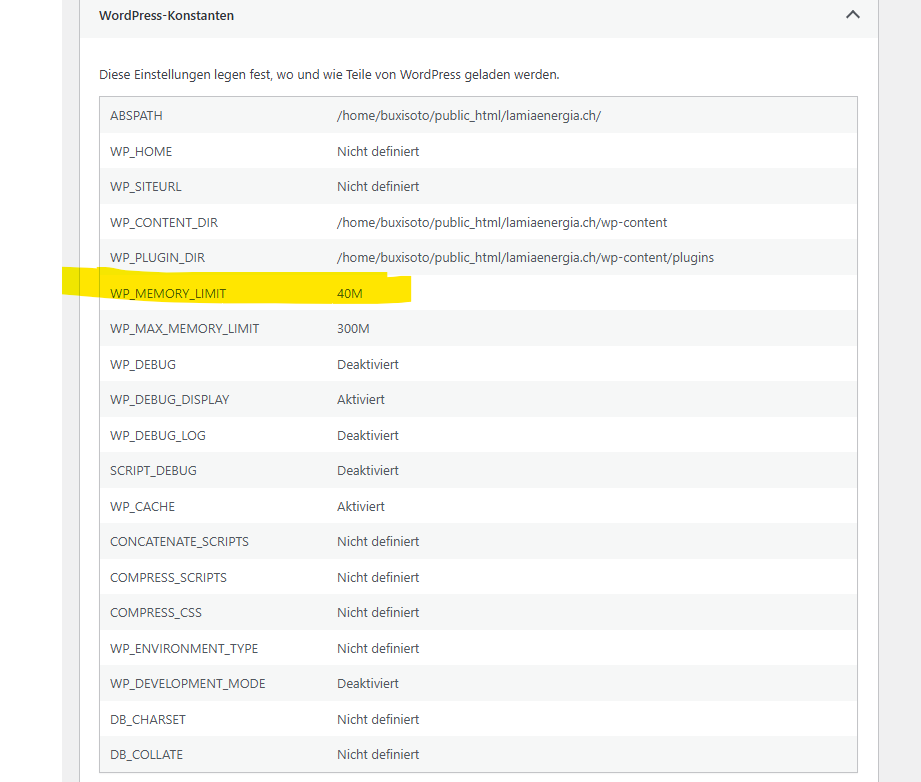Select the SCRIPT_DEBUG constant name
Viewport: 921px width, 782px height.
coord(153,471)
